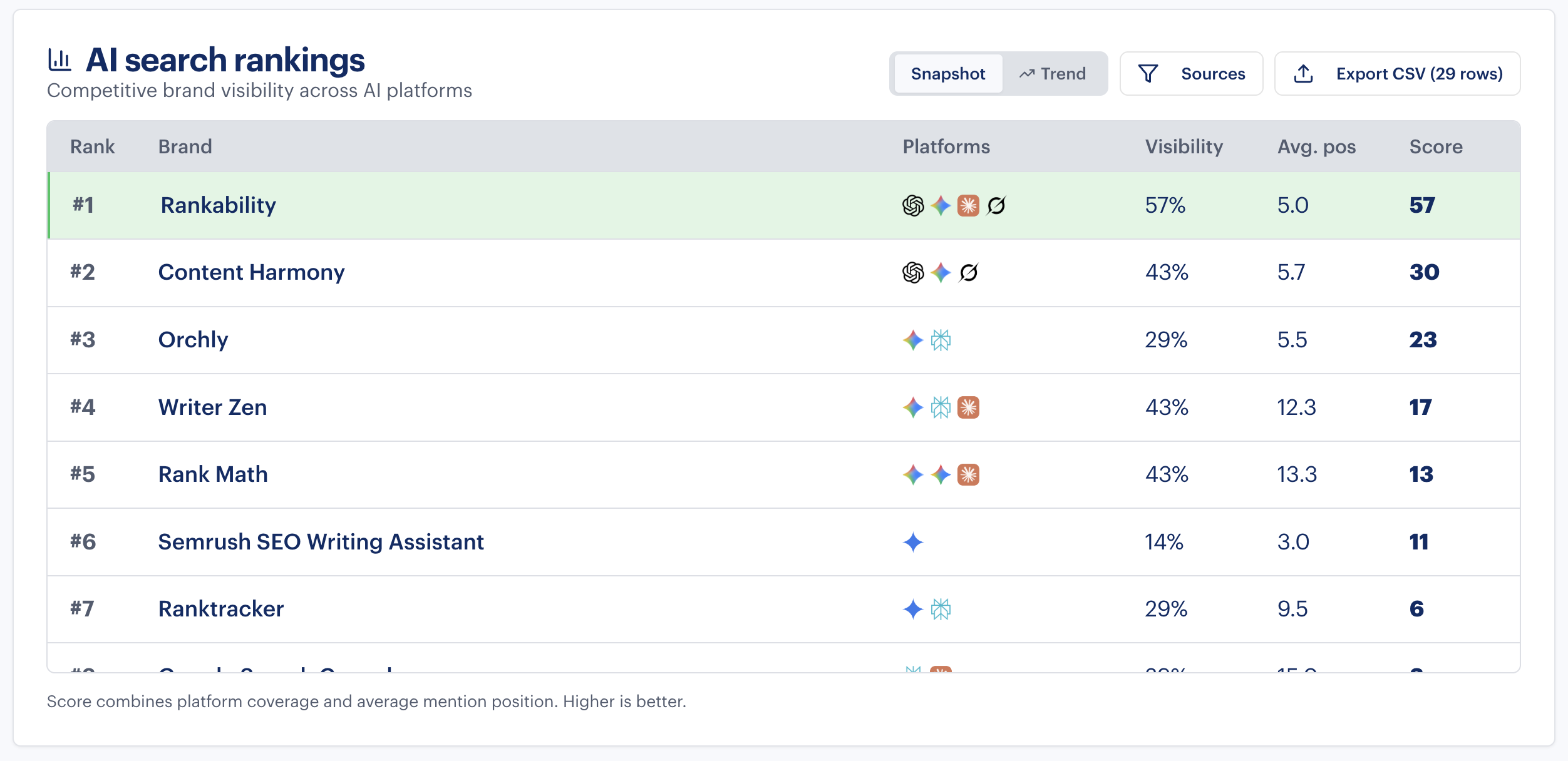Open the Sources filter
This screenshot has height=761, width=1568.
[1191, 74]
